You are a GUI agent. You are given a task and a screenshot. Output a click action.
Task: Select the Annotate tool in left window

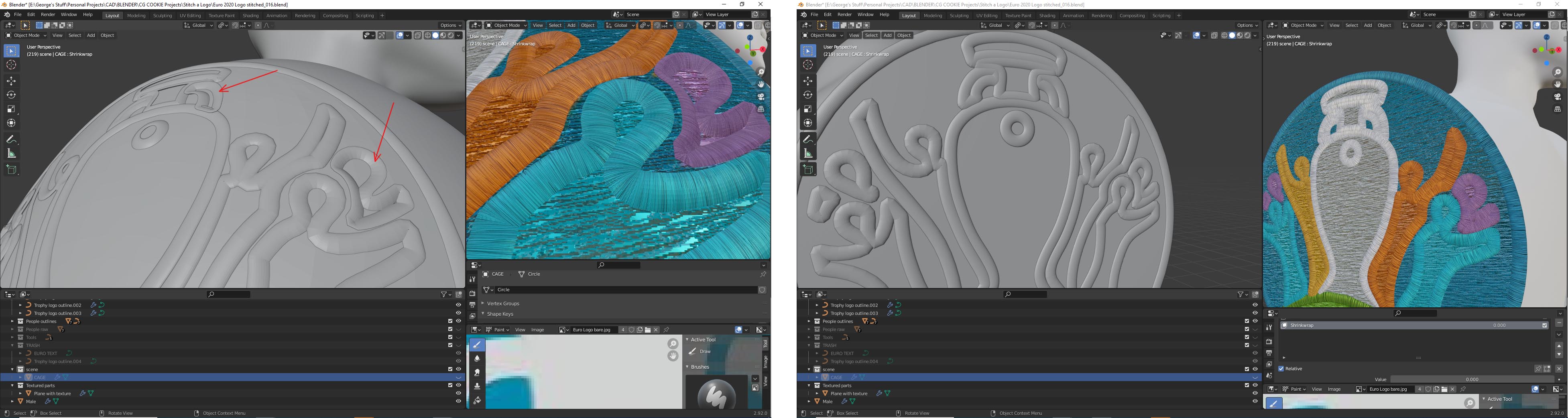[12, 139]
